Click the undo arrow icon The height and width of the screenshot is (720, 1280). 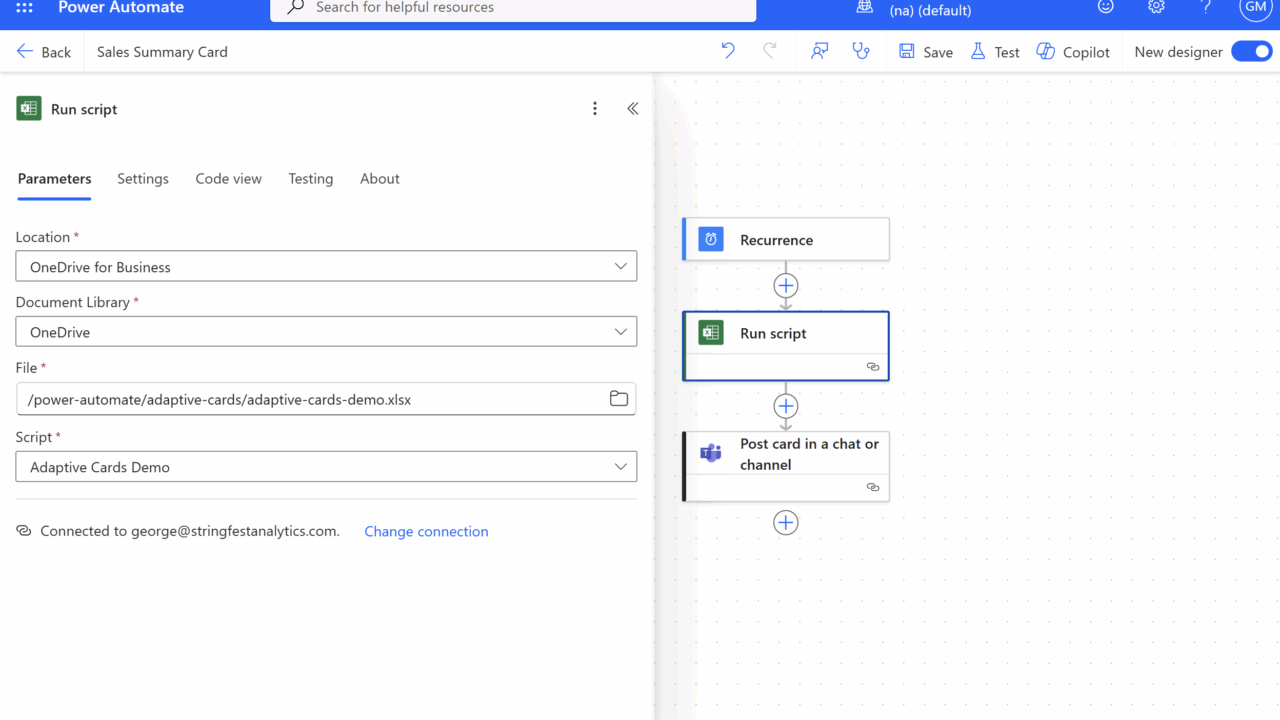click(728, 51)
